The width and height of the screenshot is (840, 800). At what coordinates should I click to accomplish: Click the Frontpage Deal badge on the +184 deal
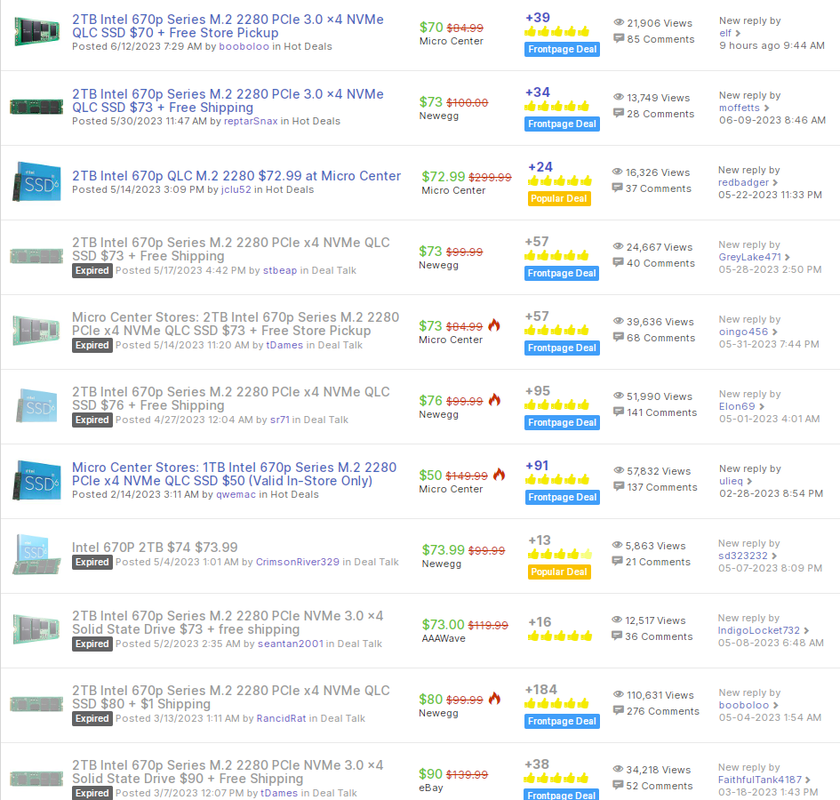point(562,721)
